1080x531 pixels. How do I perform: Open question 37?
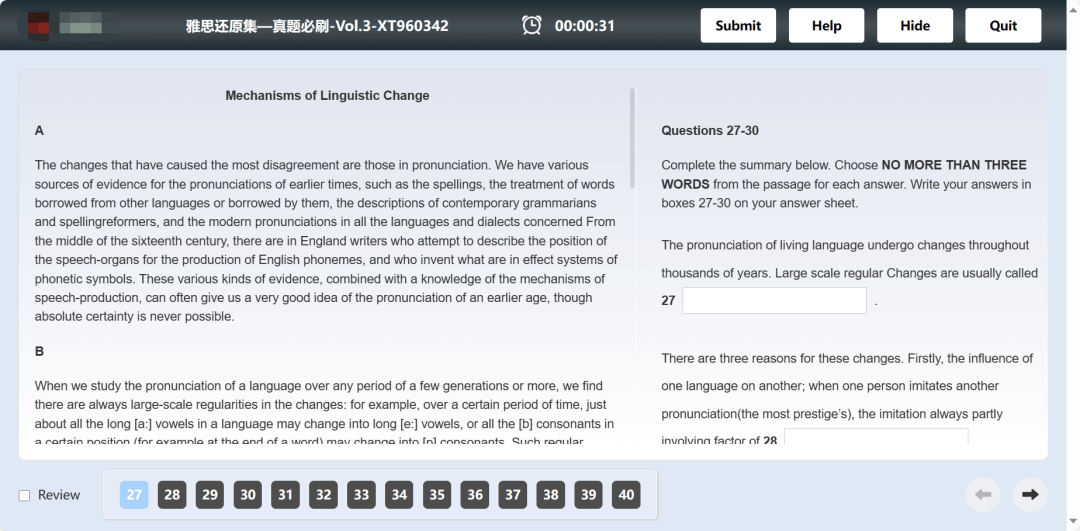point(513,494)
